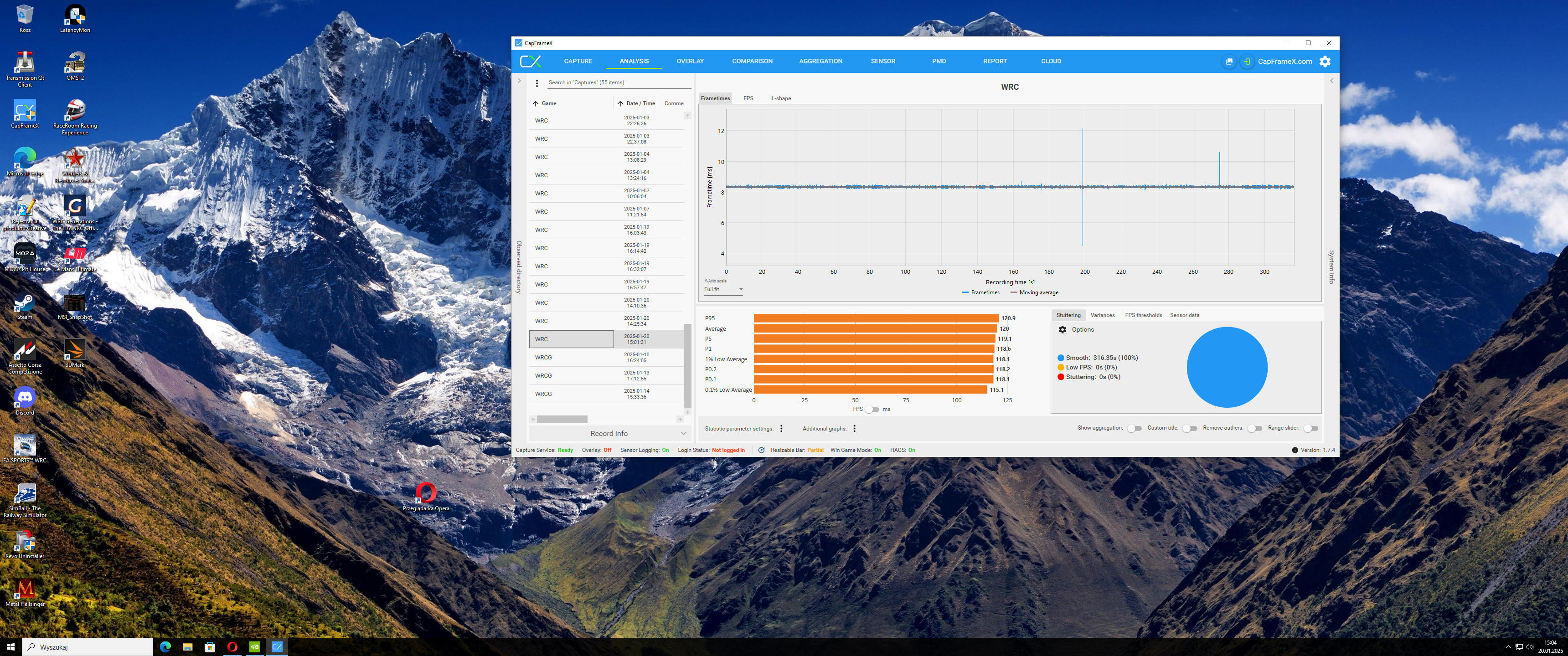
Task: Expand the System Info side panel
Action: point(1331,81)
